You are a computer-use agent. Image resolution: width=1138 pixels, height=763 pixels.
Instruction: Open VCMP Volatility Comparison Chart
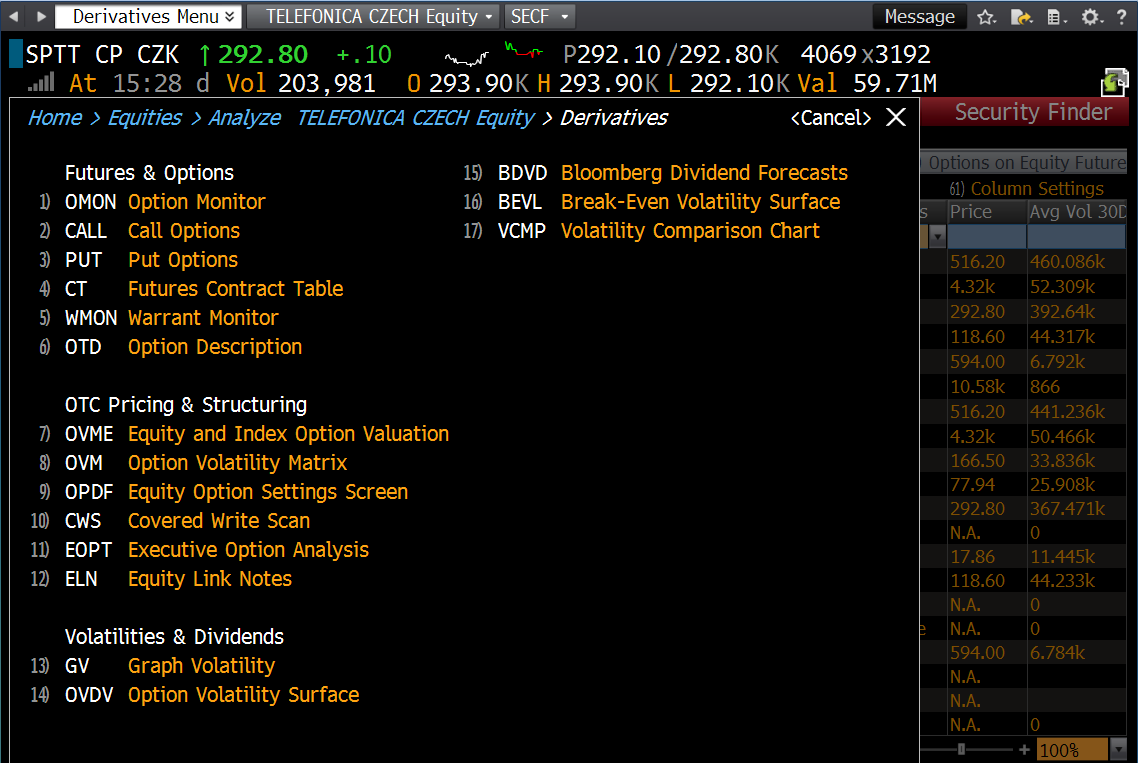(x=659, y=231)
